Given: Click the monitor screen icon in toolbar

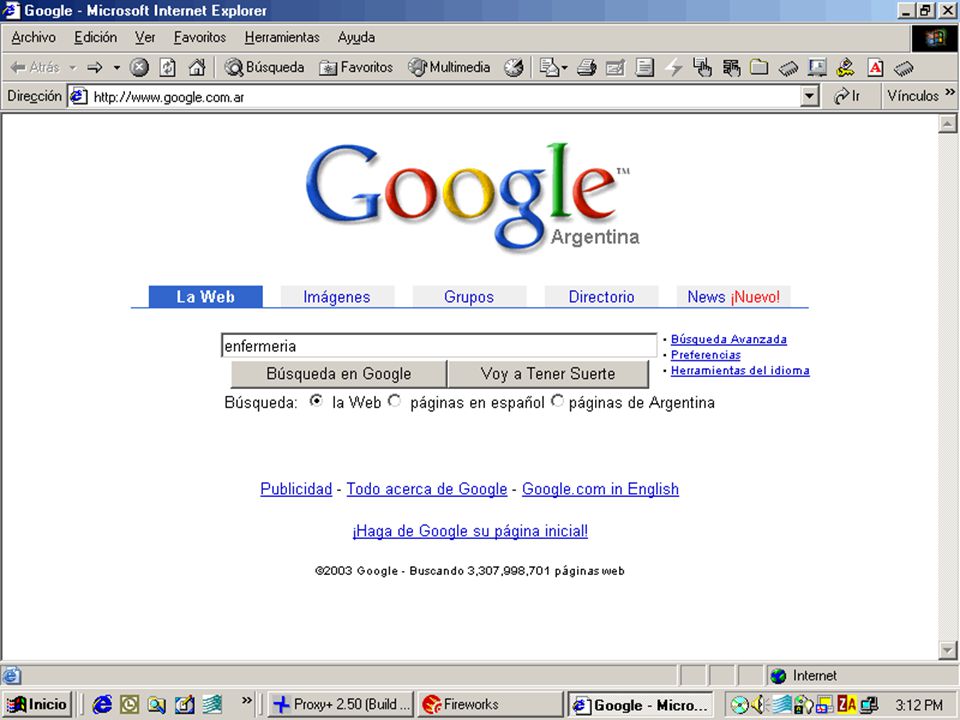Looking at the screenshot, I should (x=817, y=67).
